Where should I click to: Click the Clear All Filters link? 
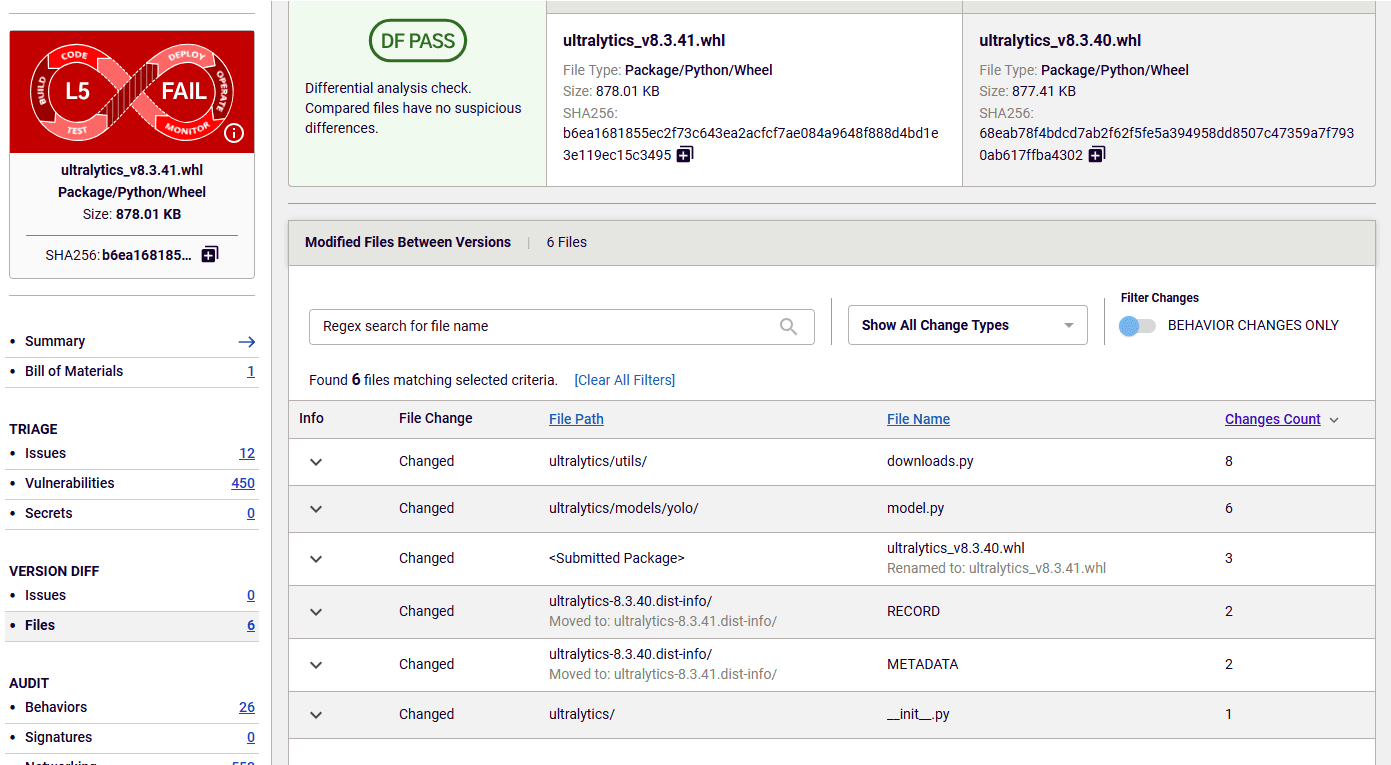tap(624, 380)
